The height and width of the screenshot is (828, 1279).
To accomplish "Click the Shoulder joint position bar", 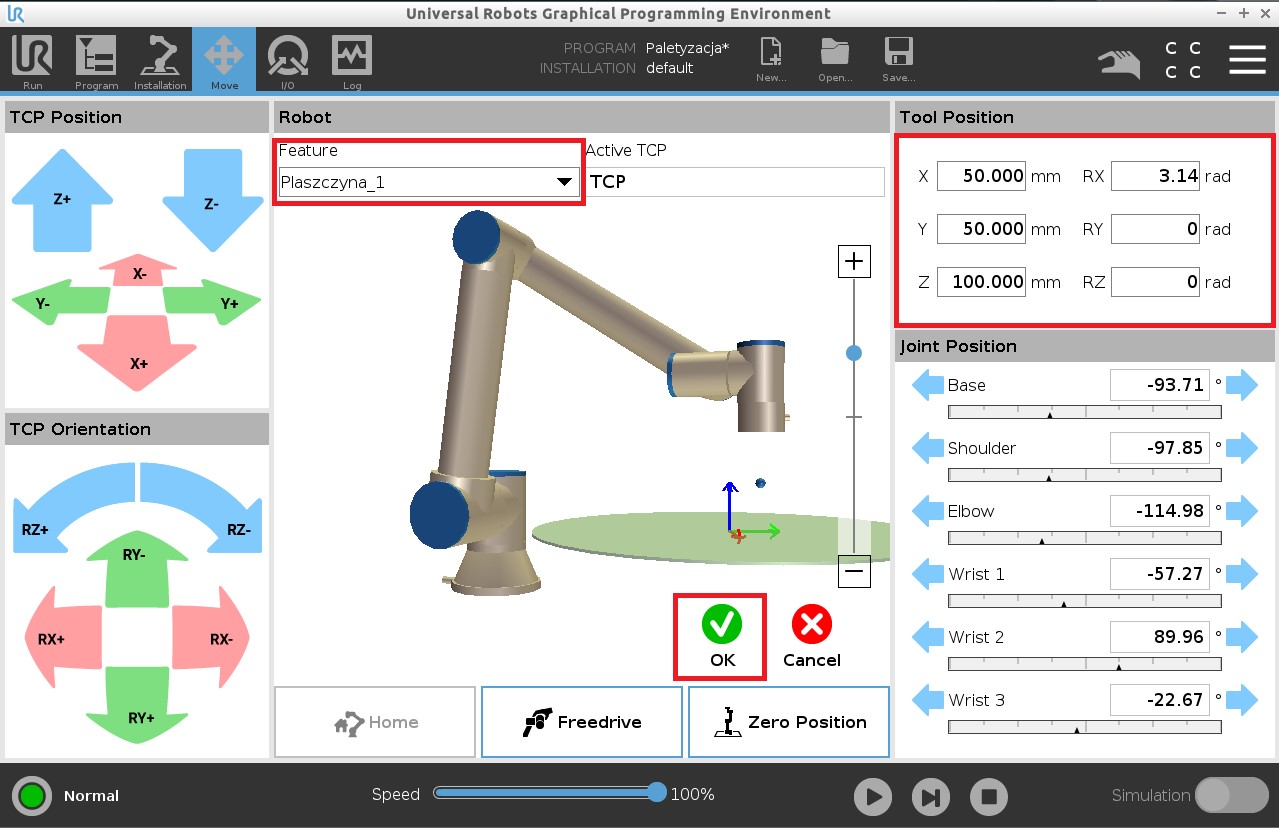I will pyautogui.click(x=1084, y=475).
